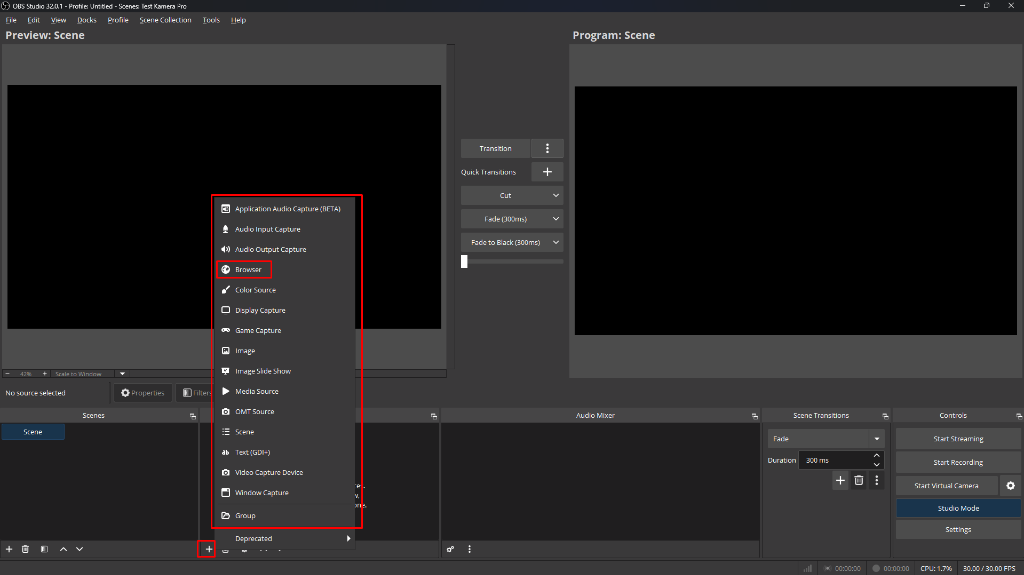Open transition properties three-dots in Scene Transitions
1024x575 pixels.
point(877,481)
